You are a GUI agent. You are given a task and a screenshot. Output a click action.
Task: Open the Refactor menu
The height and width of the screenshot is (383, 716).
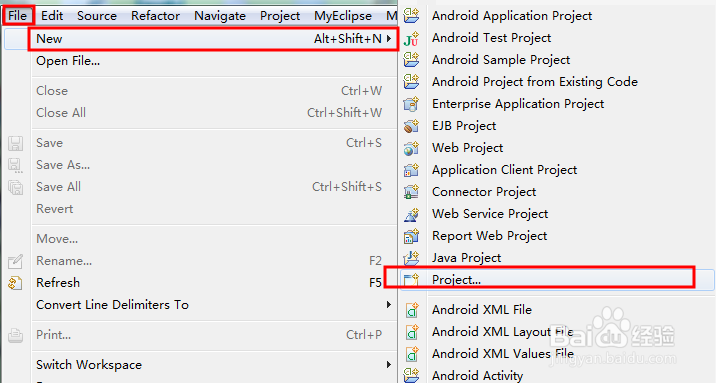click(x=155, y=16)
